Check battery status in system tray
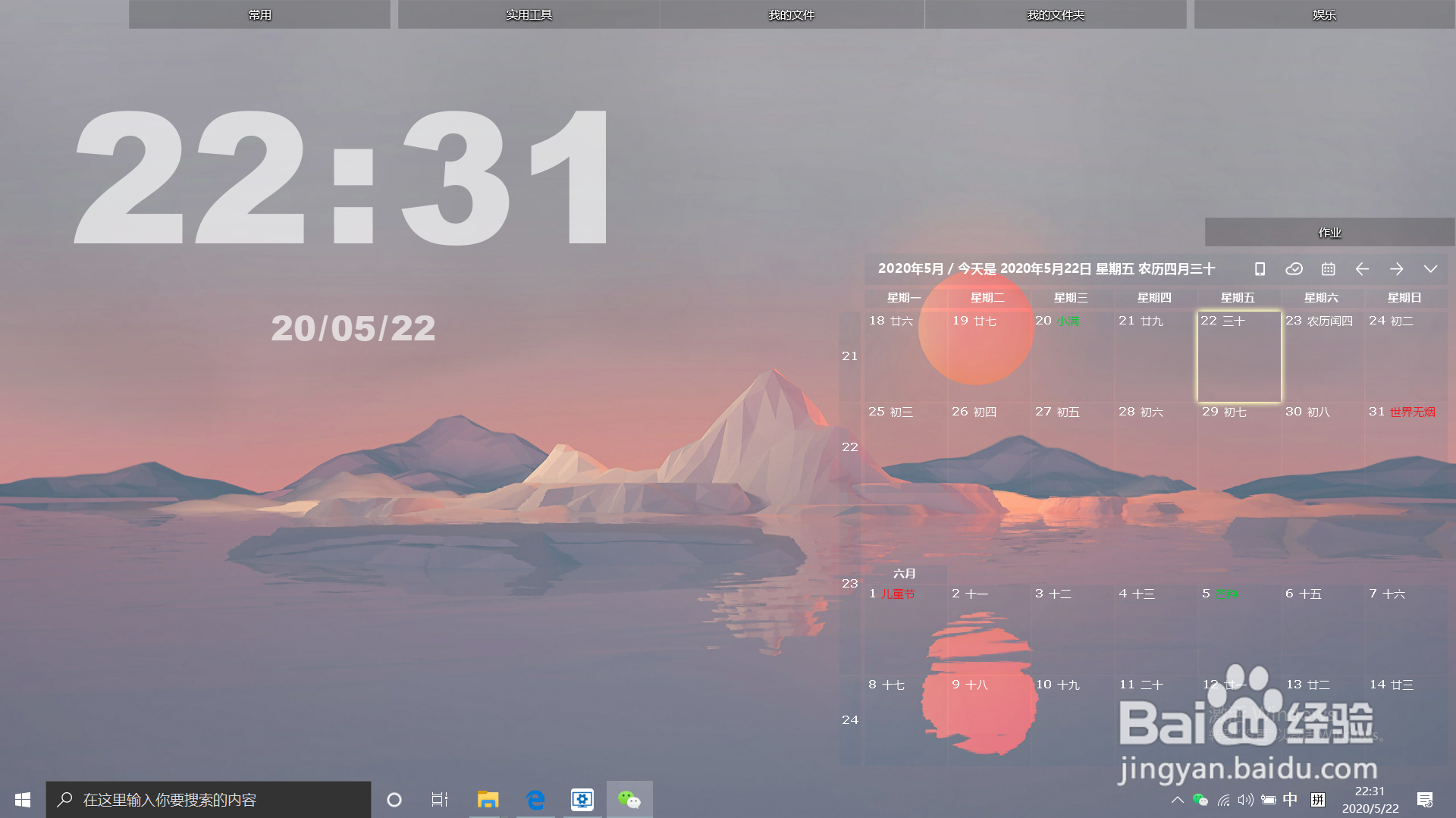The image size is (1456, 818). coord(1268,800)
